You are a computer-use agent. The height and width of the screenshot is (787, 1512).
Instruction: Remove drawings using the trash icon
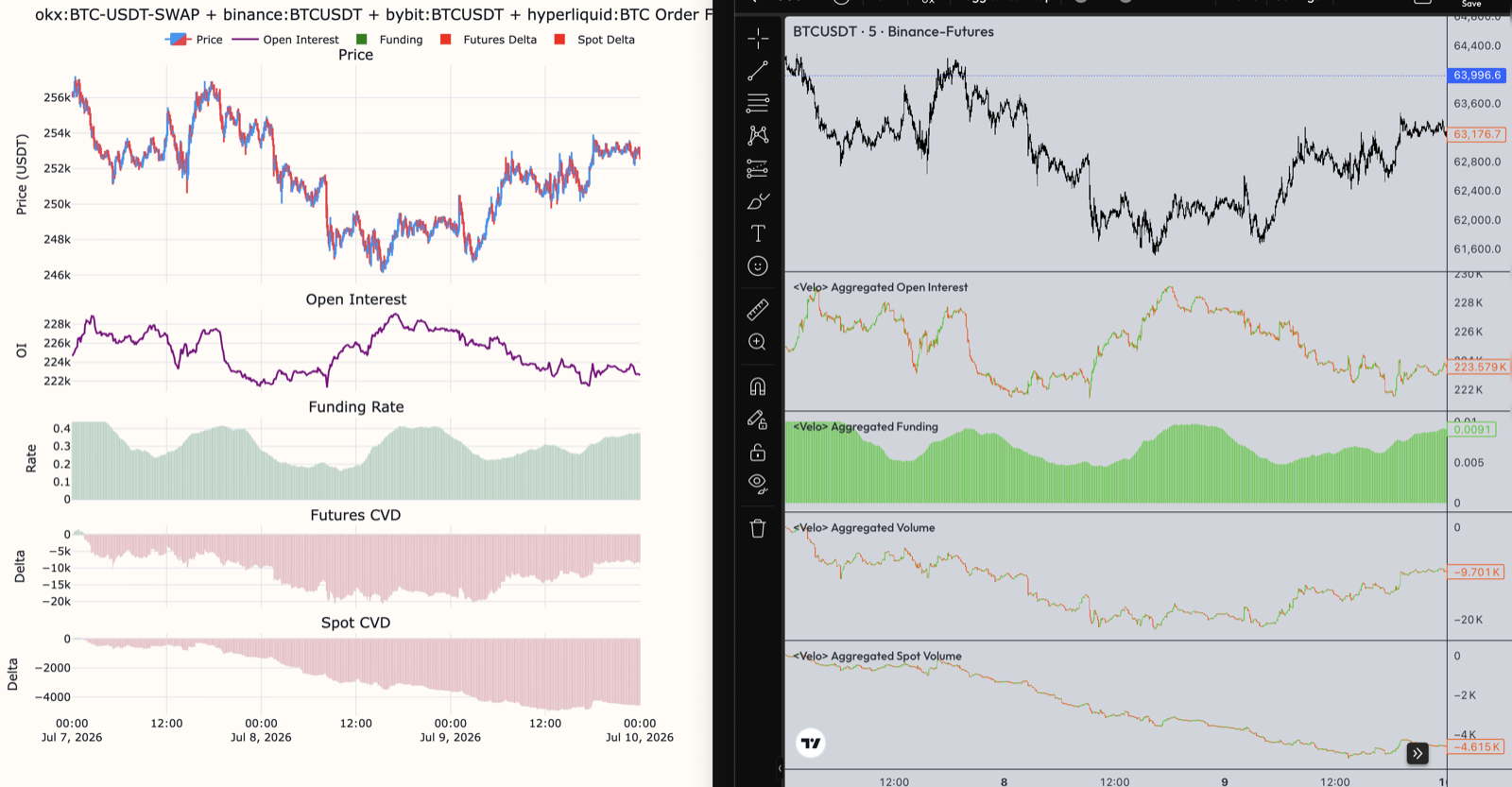[x=758, y=528]
